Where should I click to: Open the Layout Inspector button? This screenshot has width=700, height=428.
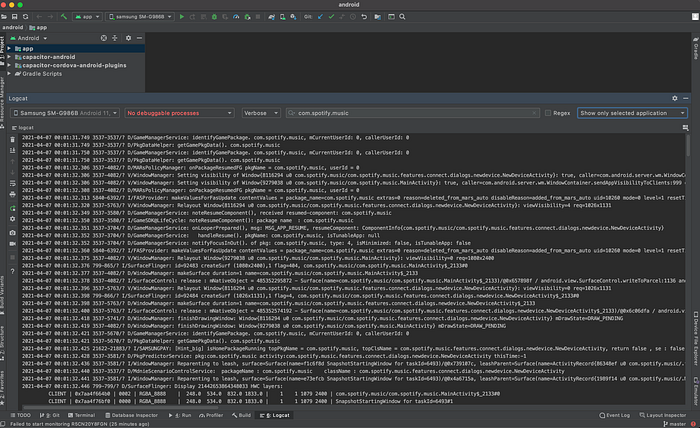point(662,415)
